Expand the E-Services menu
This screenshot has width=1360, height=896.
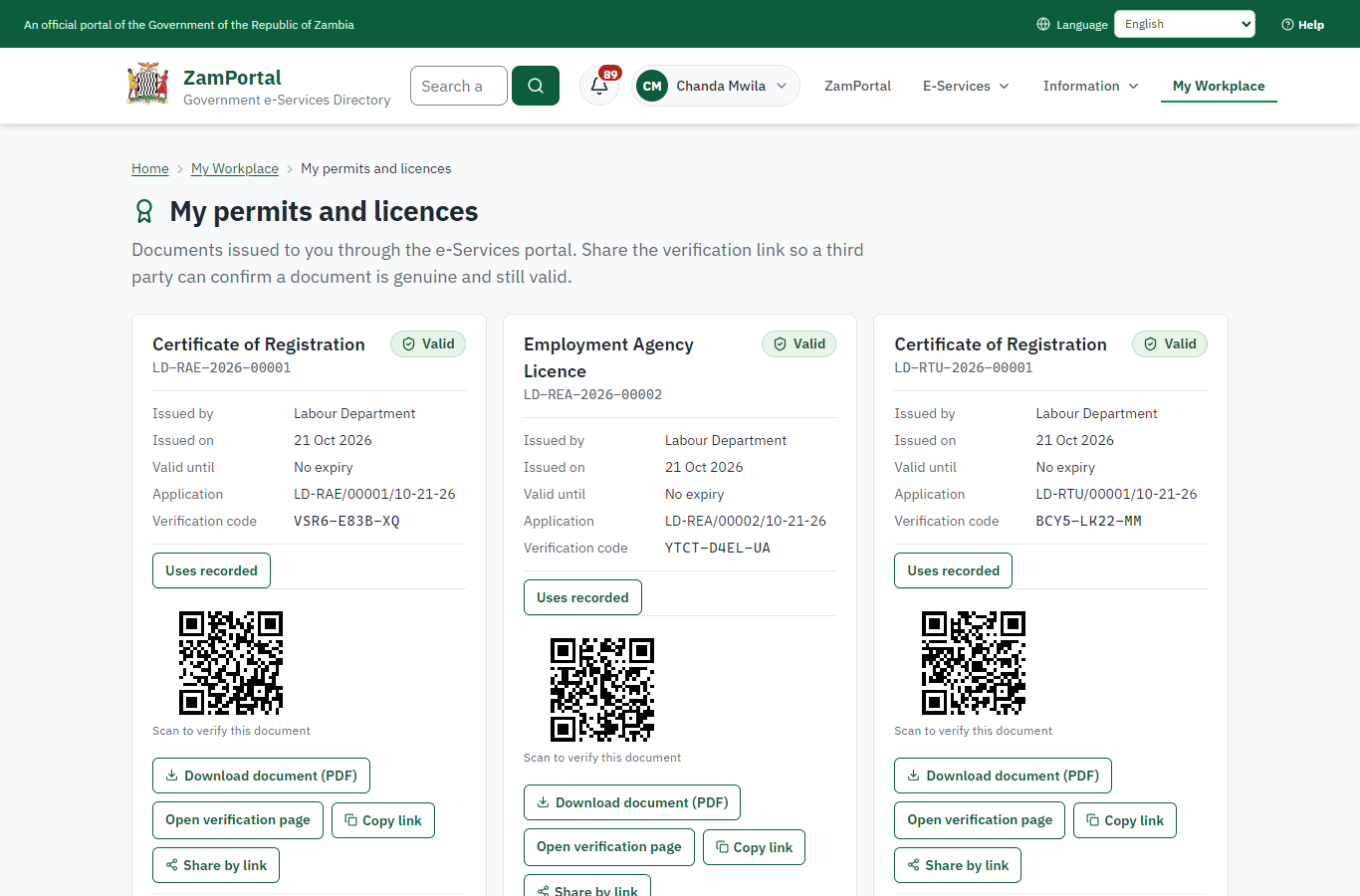click(966, 86)
